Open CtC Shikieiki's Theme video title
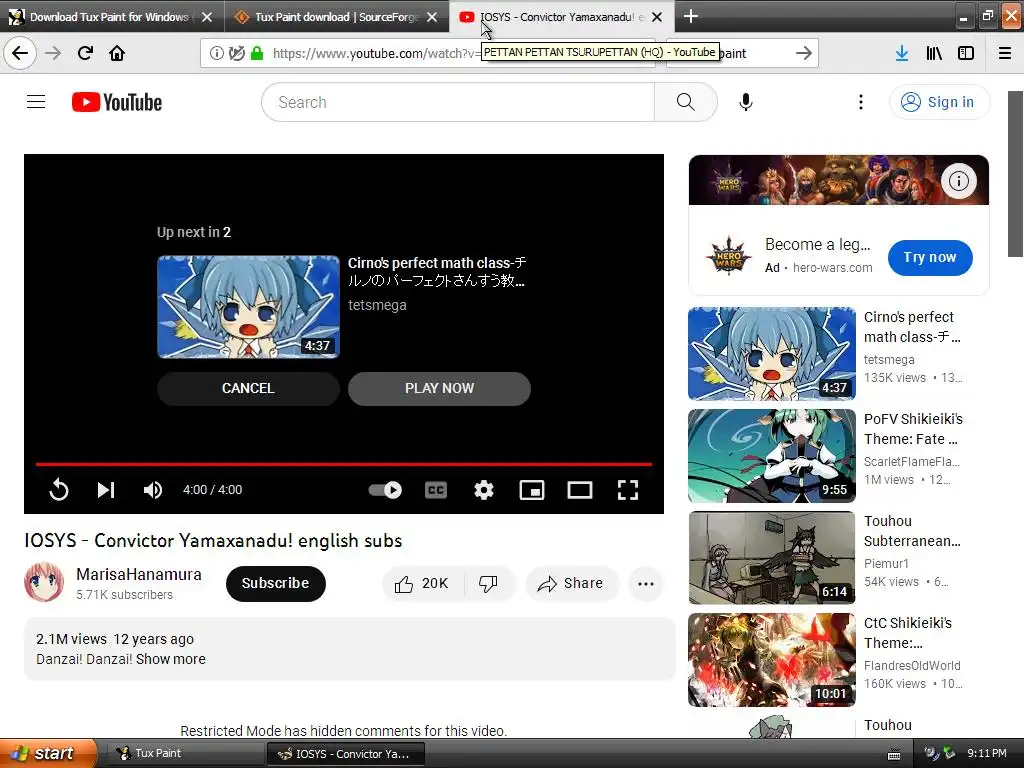Image resolution: width=1024 pixels, height=768 pixels. pyautogui.click(x=908, y=633)
